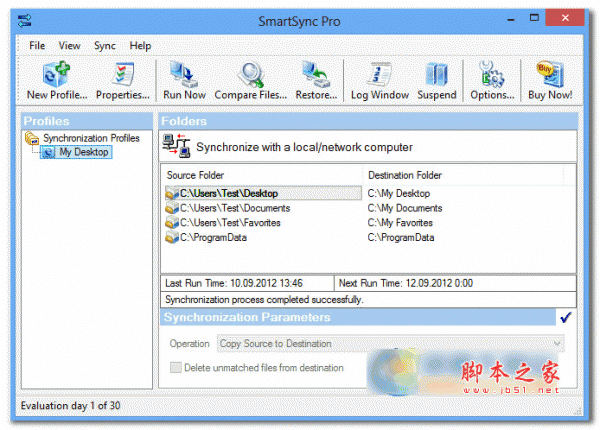Click folder icon beside C:\Users\Test\Favorites
This screenshot has width=600, height=430.
coord(172,223)
